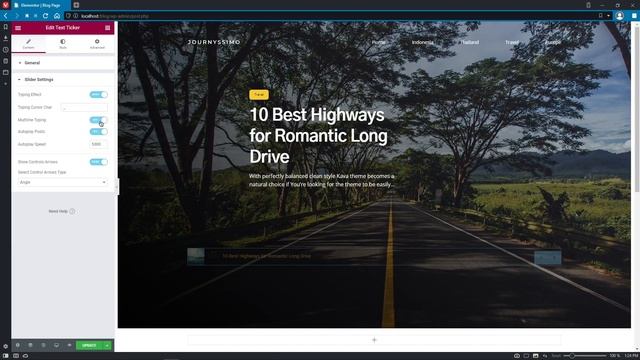Open the Vivaldi menu logo icon
The height and width of the screenshot is (360, 640).
click(x=5, y=5)
